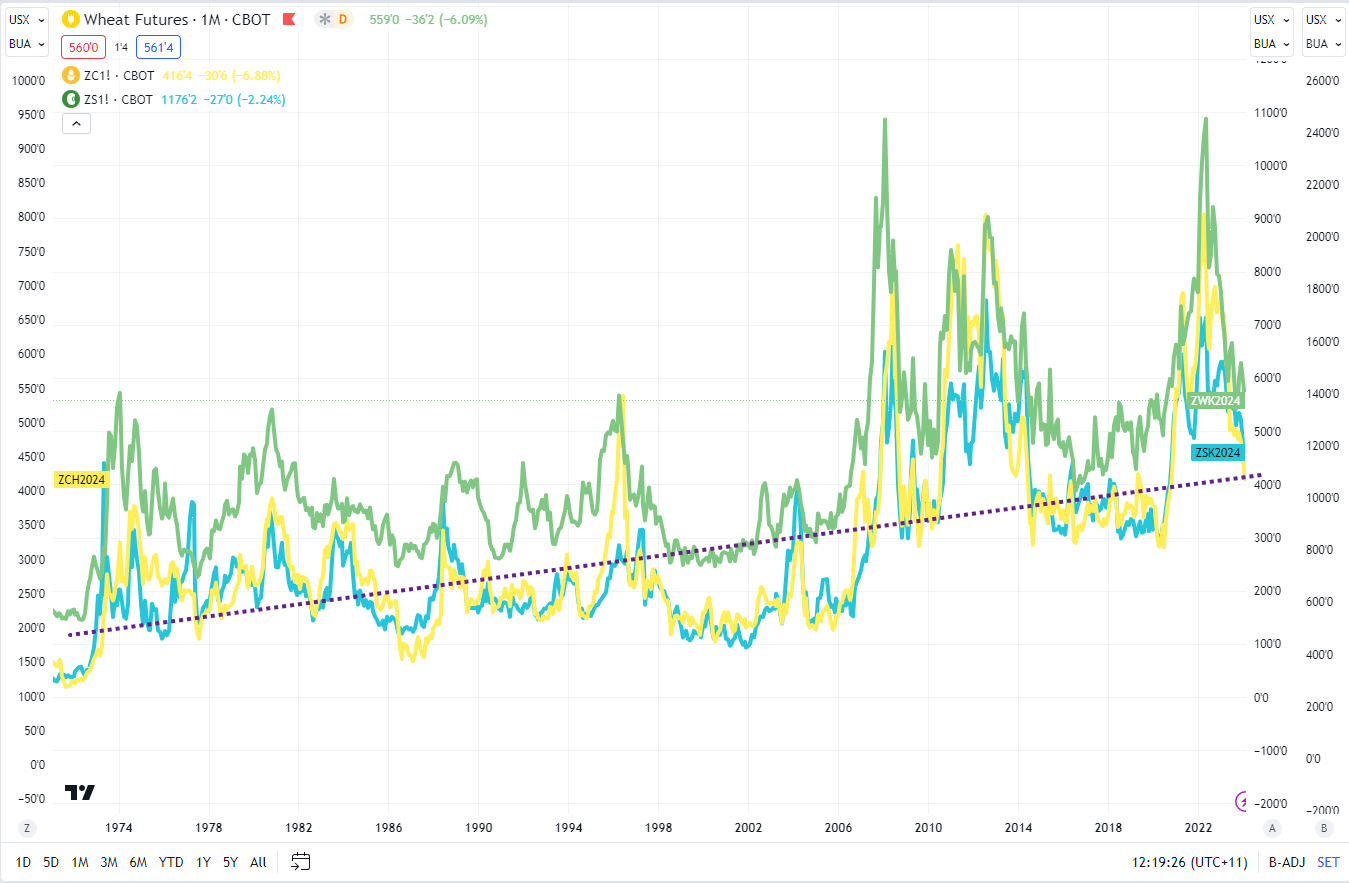Click the gray asterisk status icon

point(324,19)
